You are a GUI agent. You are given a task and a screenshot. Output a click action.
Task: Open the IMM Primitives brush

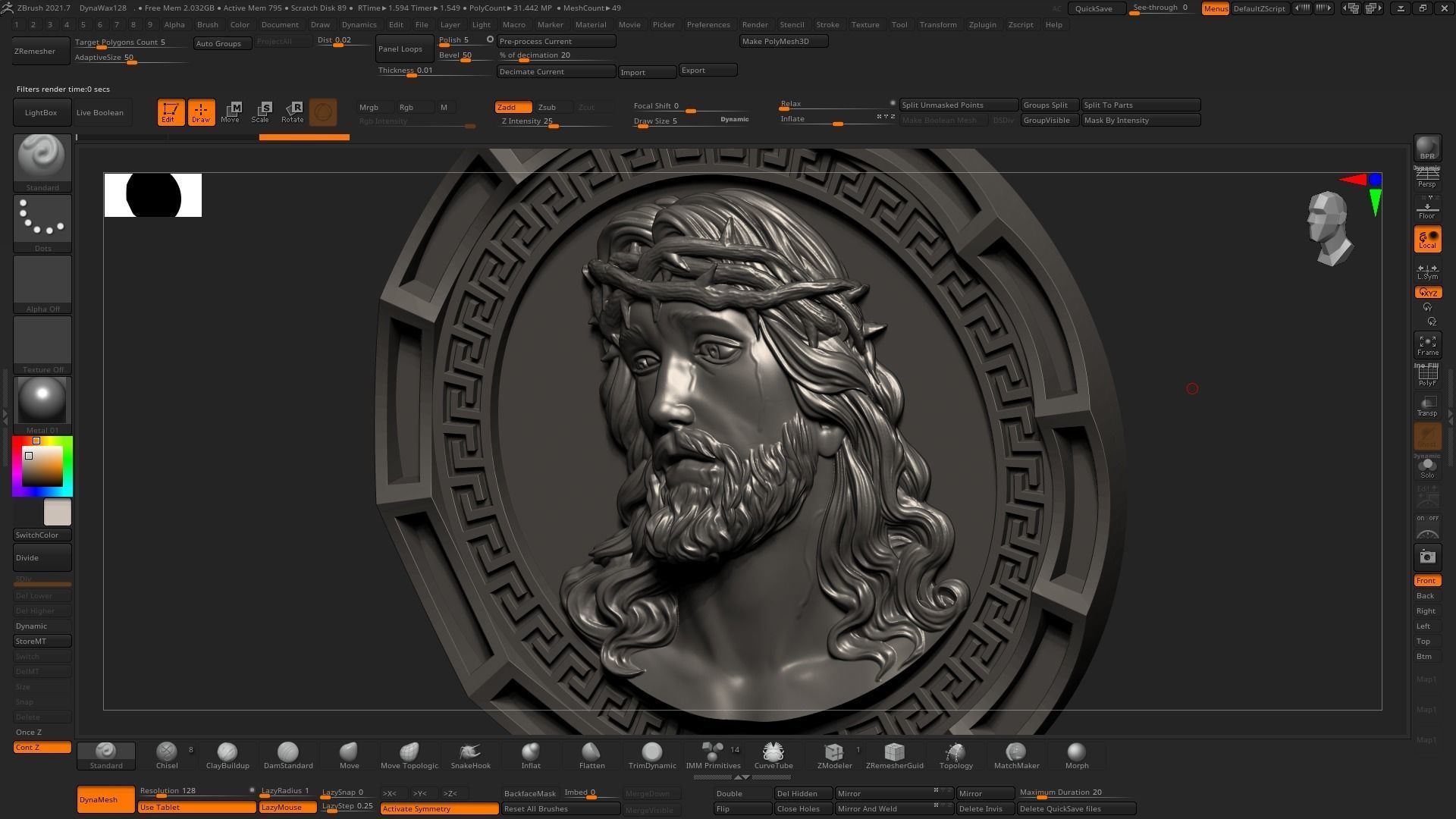[x=713, y=755]
